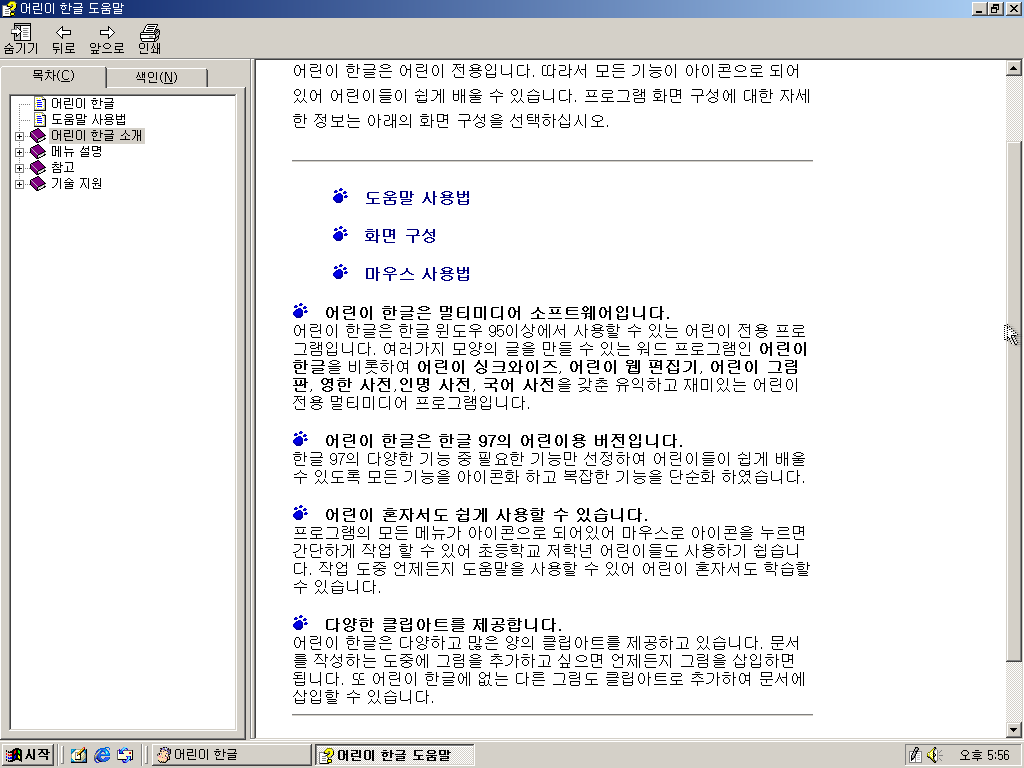The height and width of the screenshot is (768, 1024).
Task: Switch to the 목차(C) tab
Action: (x=54, y=76)
